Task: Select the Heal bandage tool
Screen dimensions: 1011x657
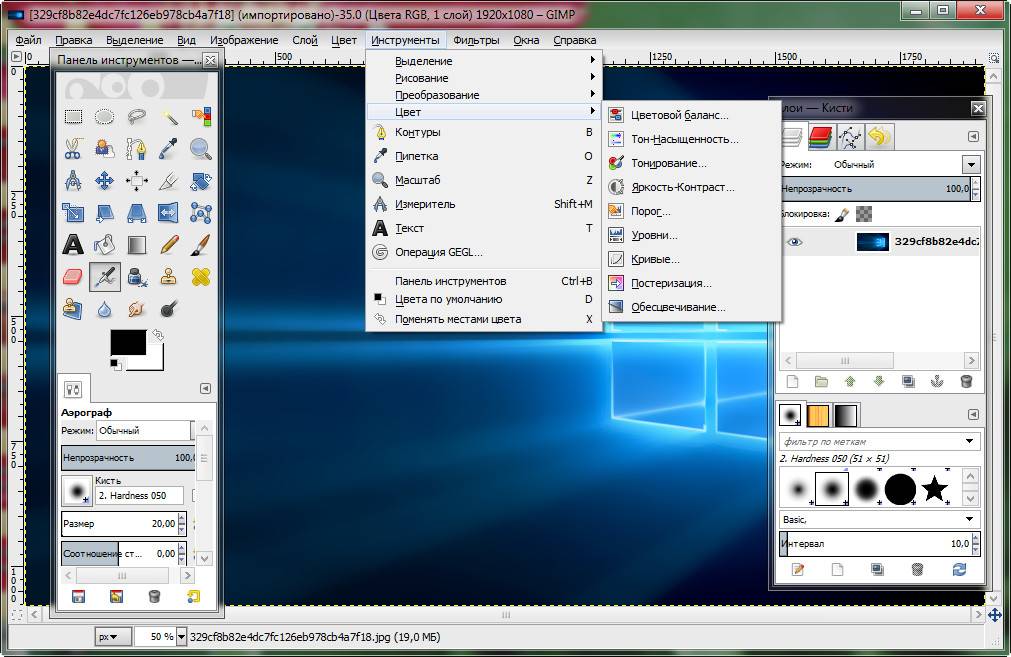Action: pyautogui.click(x=201, y=277)
